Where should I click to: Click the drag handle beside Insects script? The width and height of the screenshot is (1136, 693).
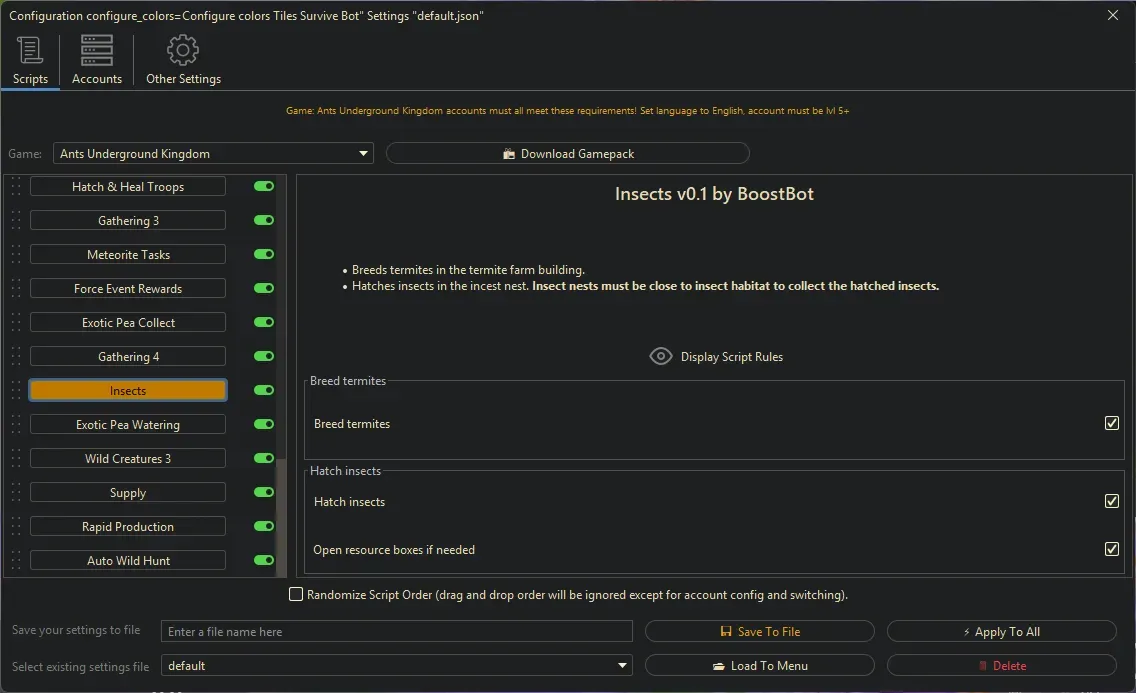click(16, 391)
